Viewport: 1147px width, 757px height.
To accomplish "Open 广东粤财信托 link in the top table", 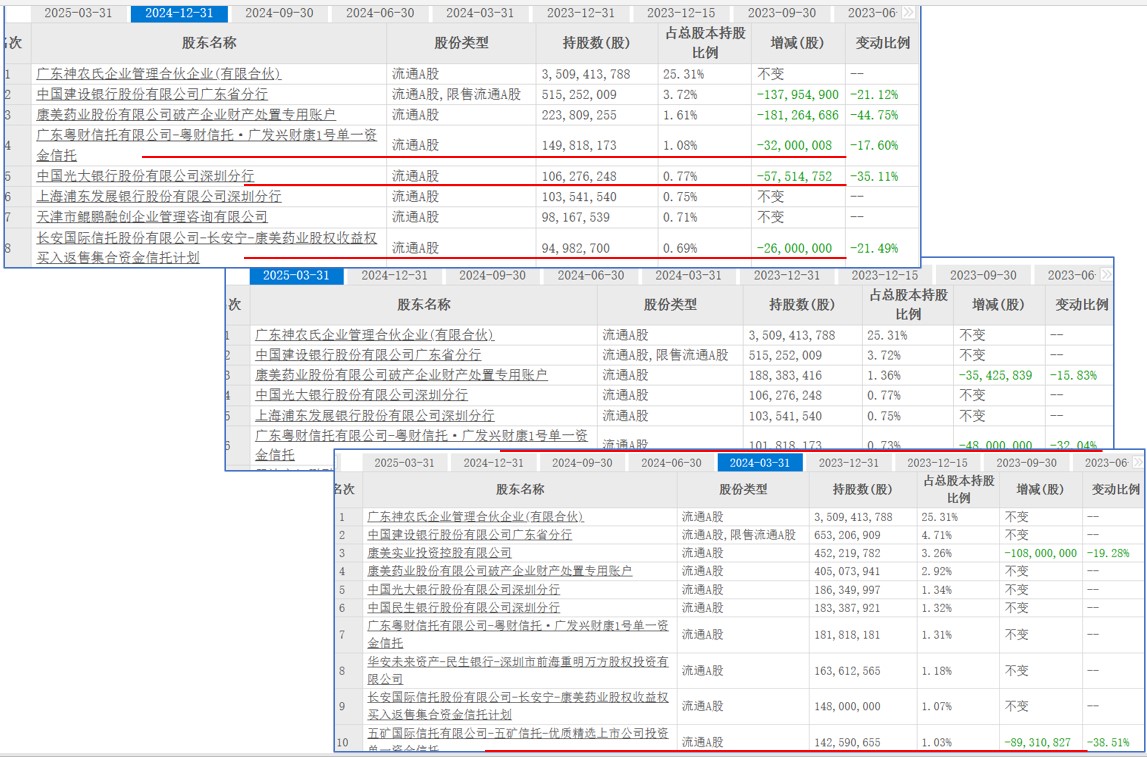I will click(207, 145).
